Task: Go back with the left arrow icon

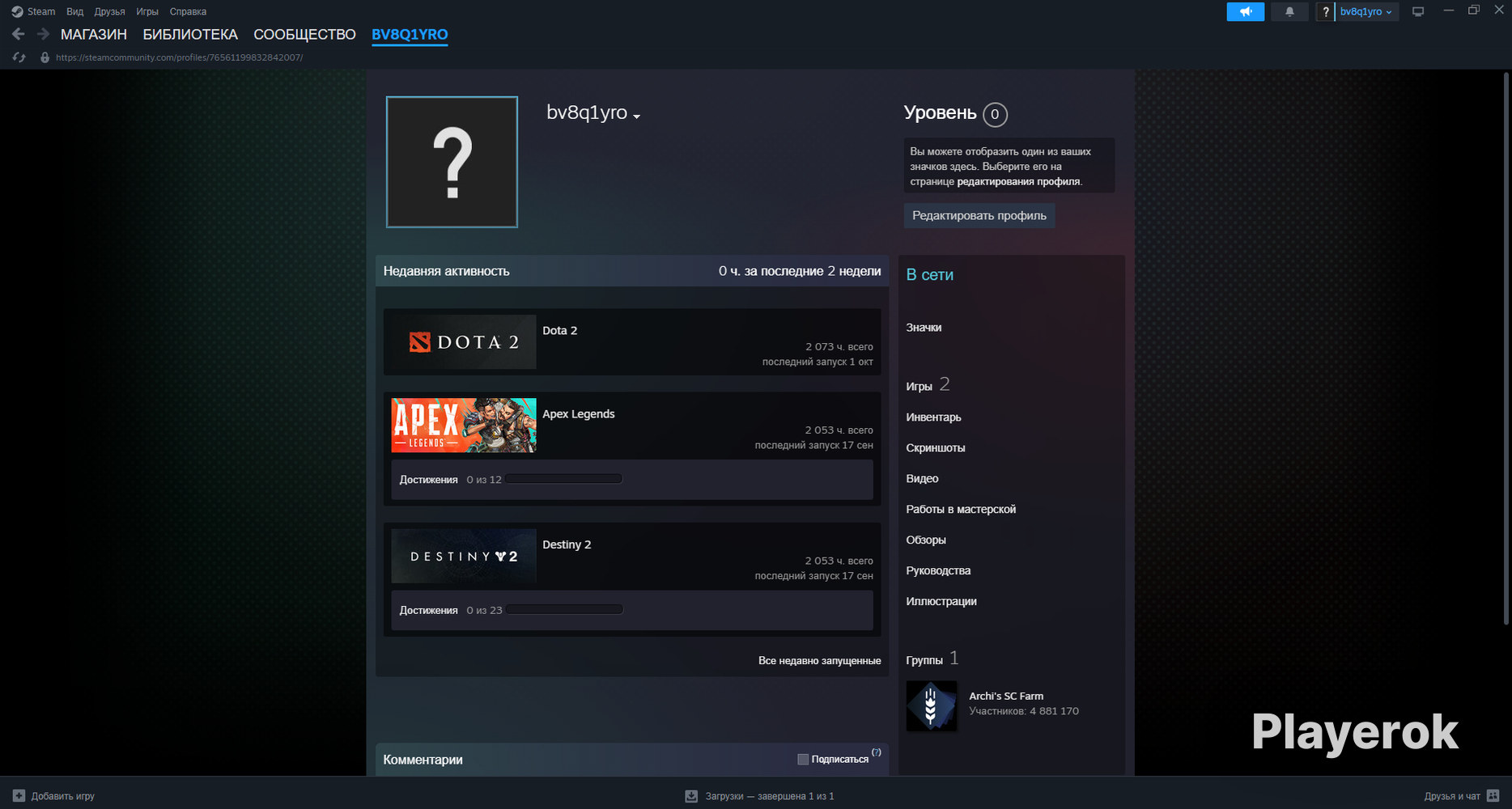Action: click(x=18, y=34)
